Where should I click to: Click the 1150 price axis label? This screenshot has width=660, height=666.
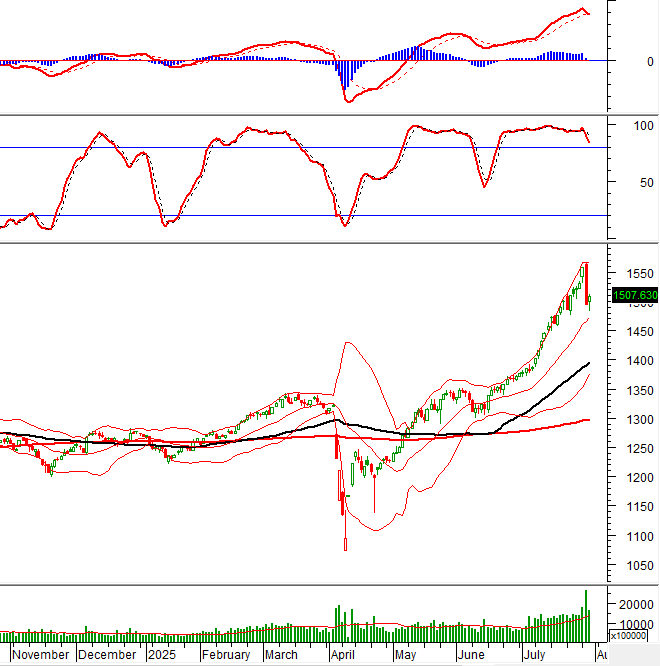pyautogui.click(x=640, y=507)
